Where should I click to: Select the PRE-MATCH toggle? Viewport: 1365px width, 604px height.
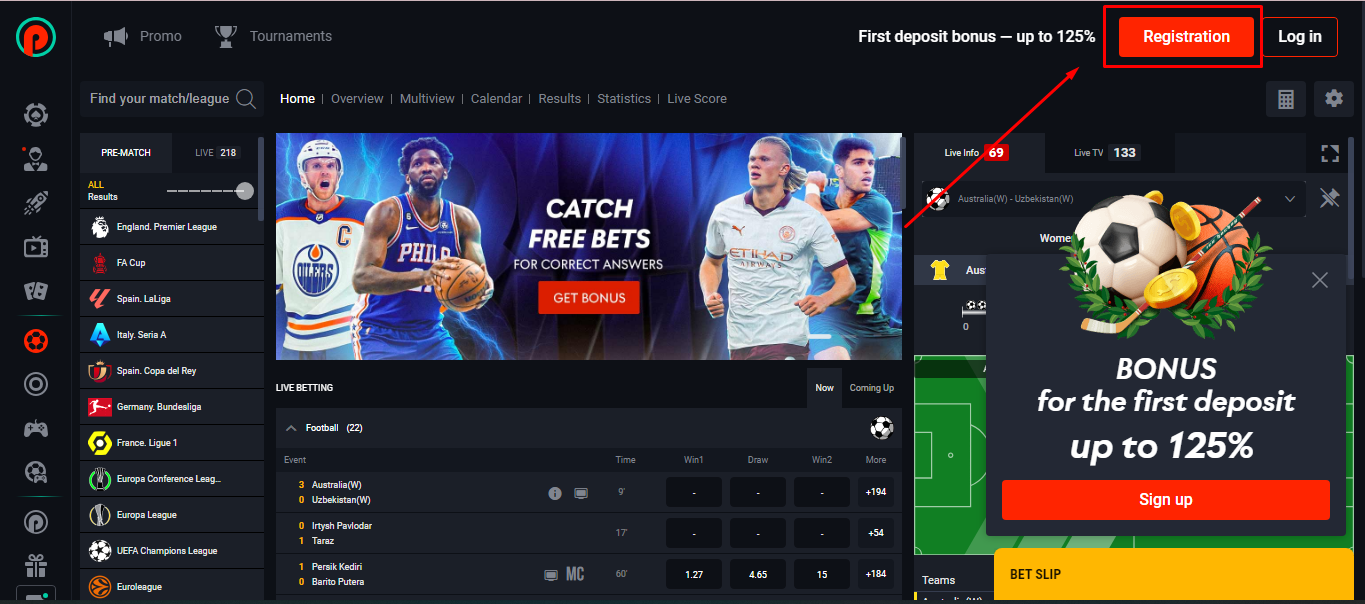tap(126, 153)
